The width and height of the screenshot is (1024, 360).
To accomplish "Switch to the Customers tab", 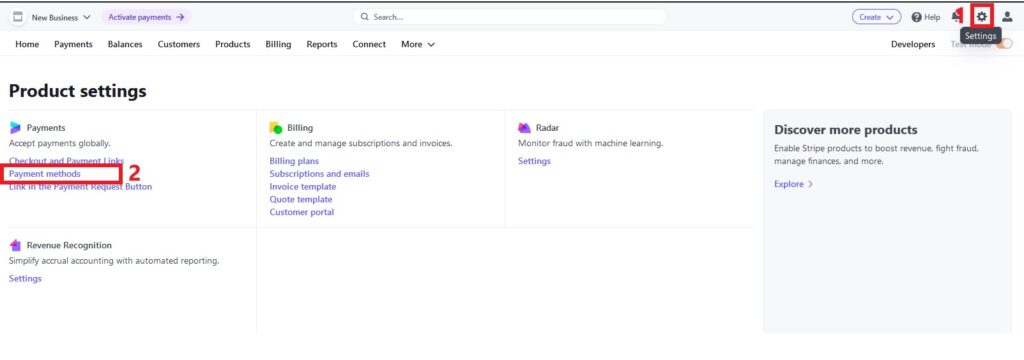I will click(x=179, y=44).
